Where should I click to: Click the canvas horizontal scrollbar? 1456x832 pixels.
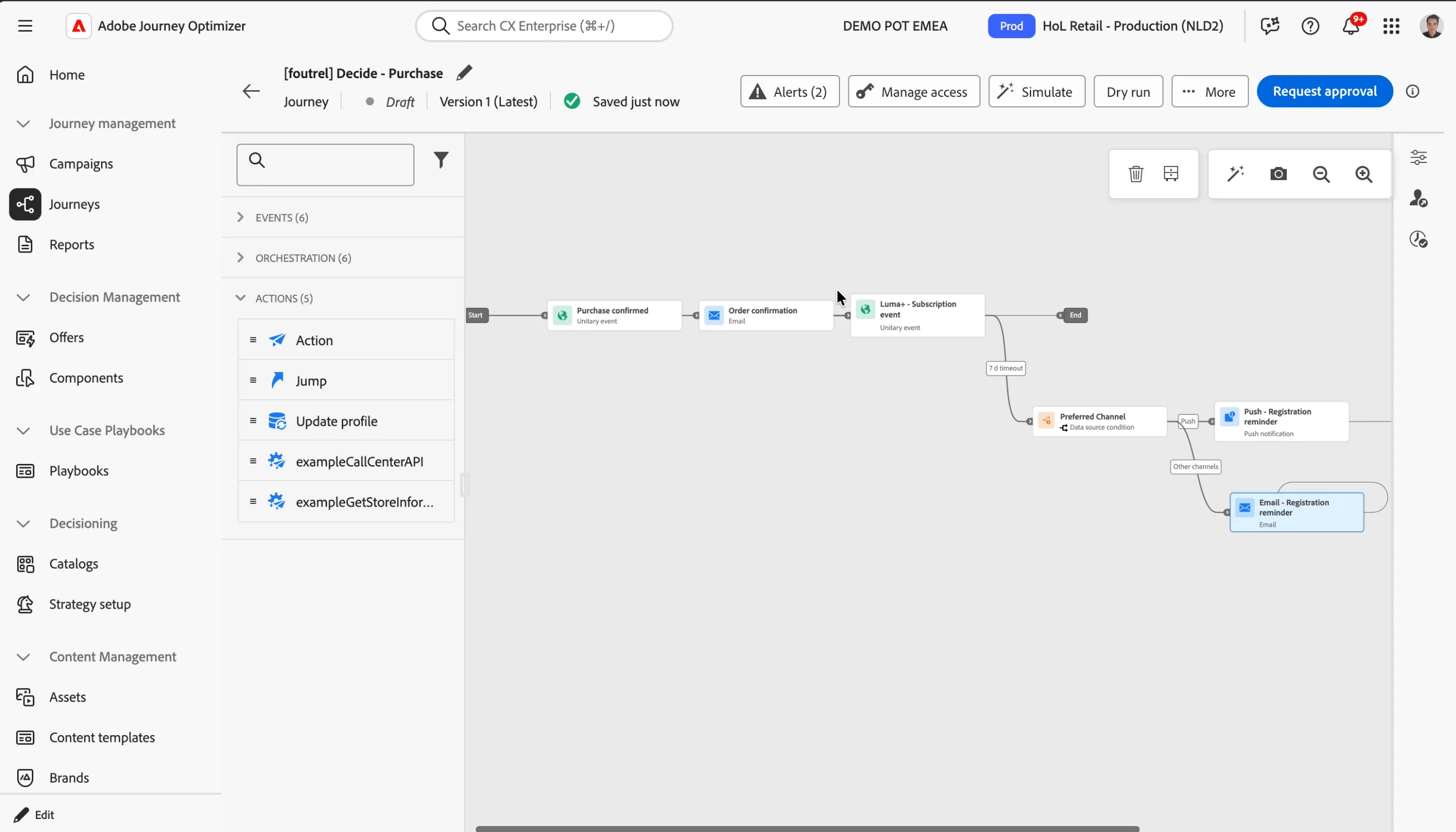pyautogui.click(x=807, y=828)
